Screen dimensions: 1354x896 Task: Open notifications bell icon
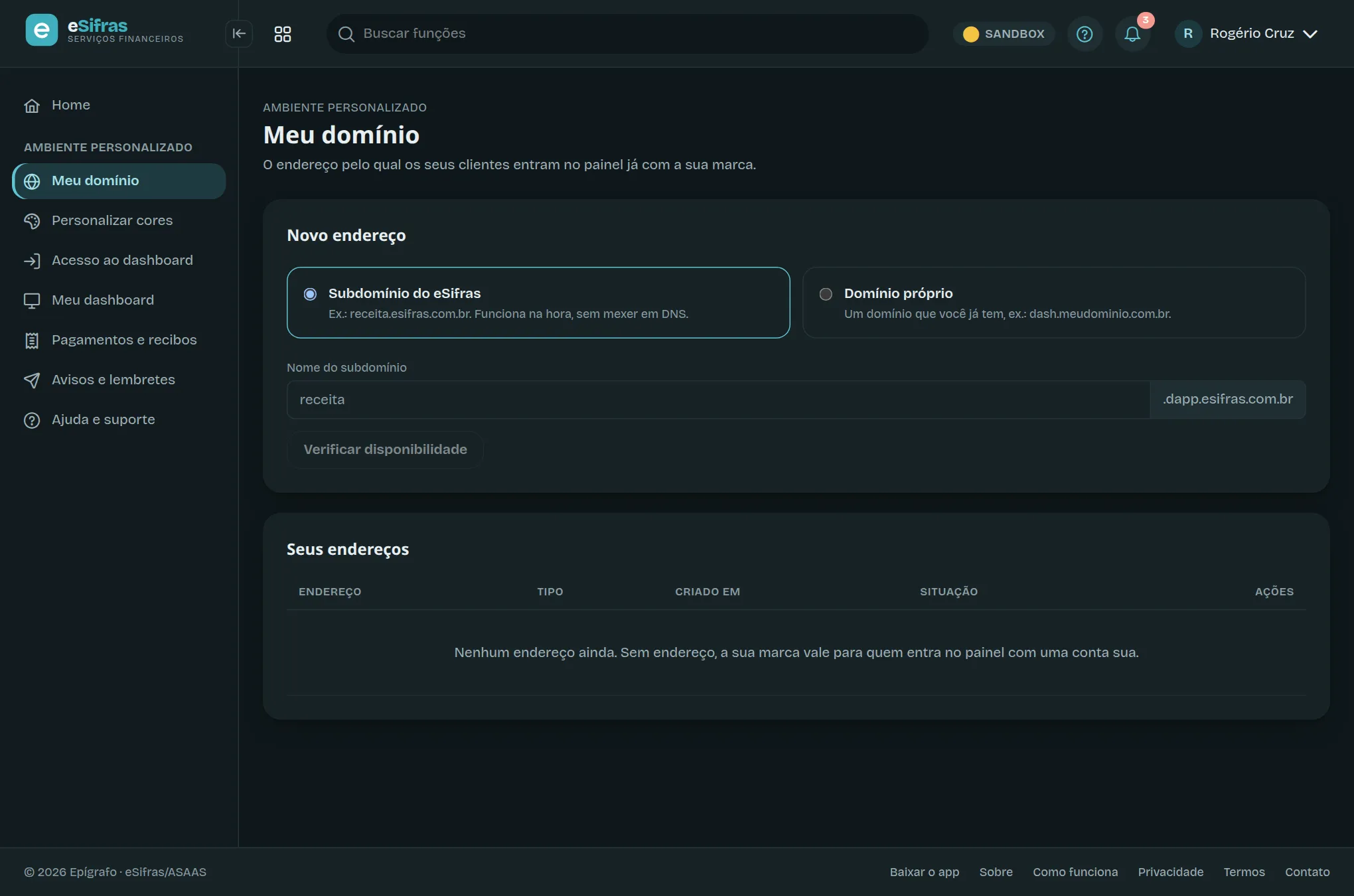coord(1132,34)
